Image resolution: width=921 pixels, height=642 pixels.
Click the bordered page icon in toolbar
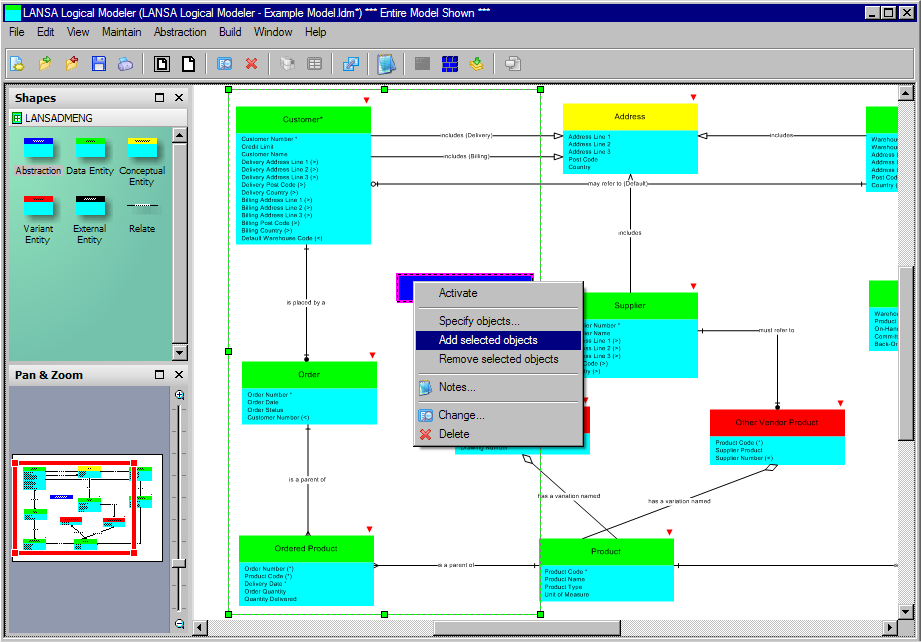point(162,63)
